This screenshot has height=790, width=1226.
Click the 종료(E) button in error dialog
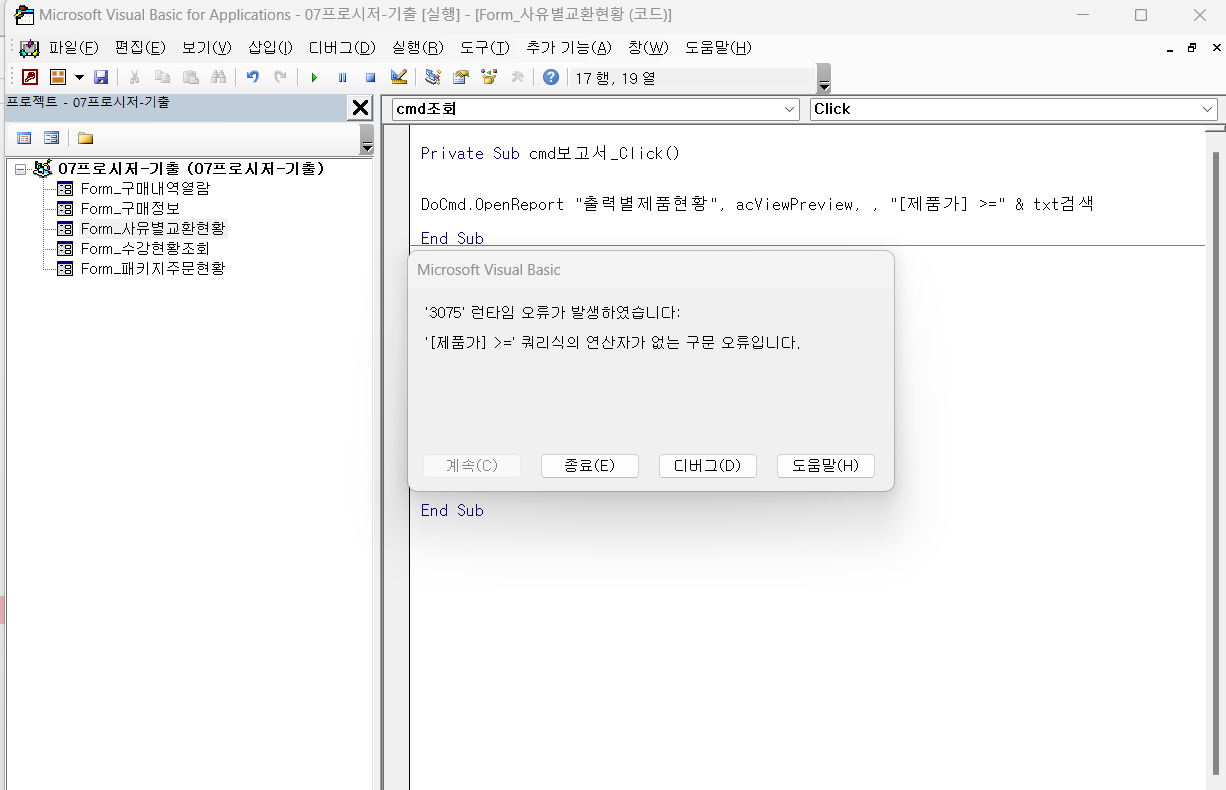[590, 466]
